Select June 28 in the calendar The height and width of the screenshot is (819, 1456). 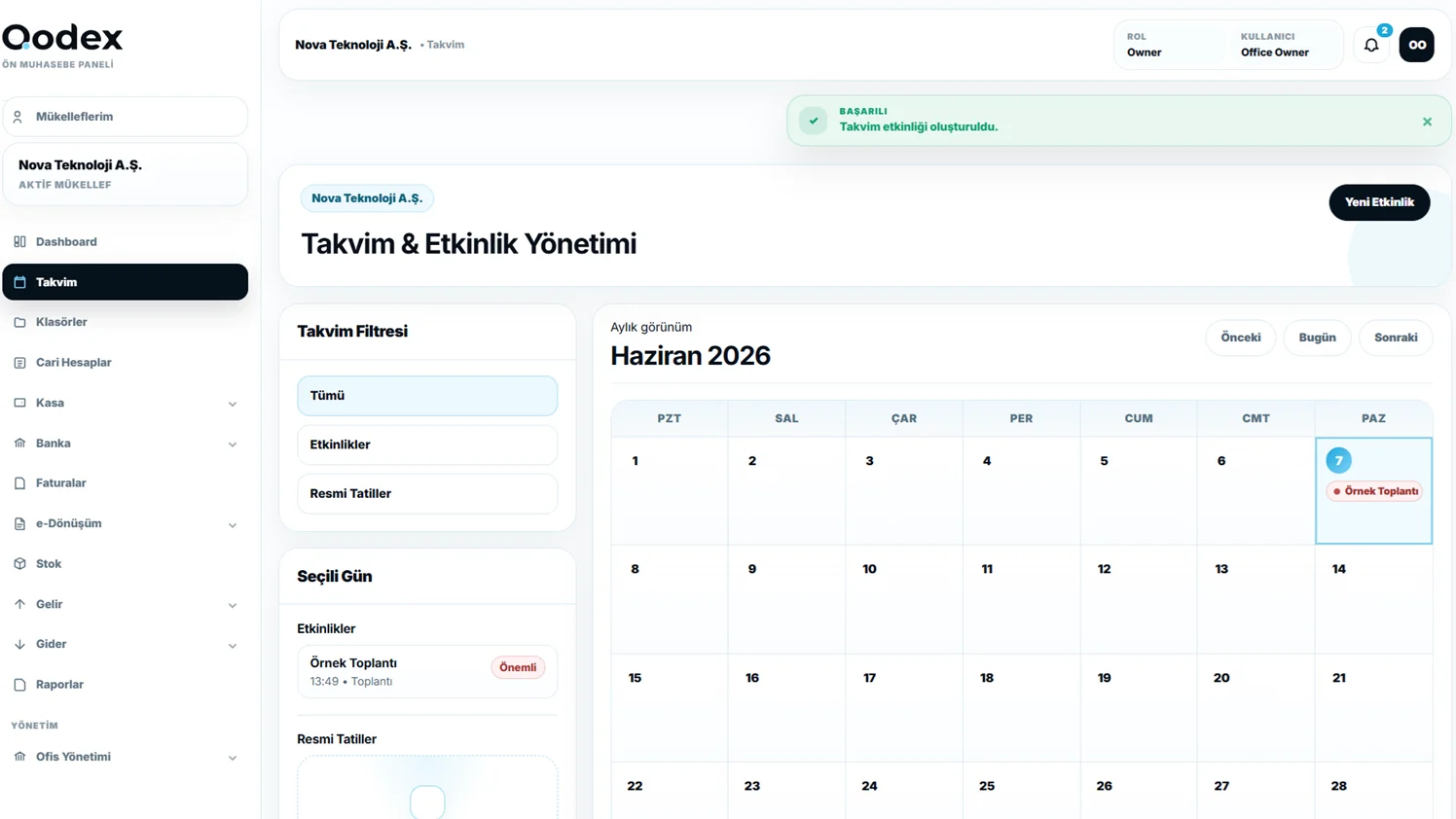coord(1373,791)
